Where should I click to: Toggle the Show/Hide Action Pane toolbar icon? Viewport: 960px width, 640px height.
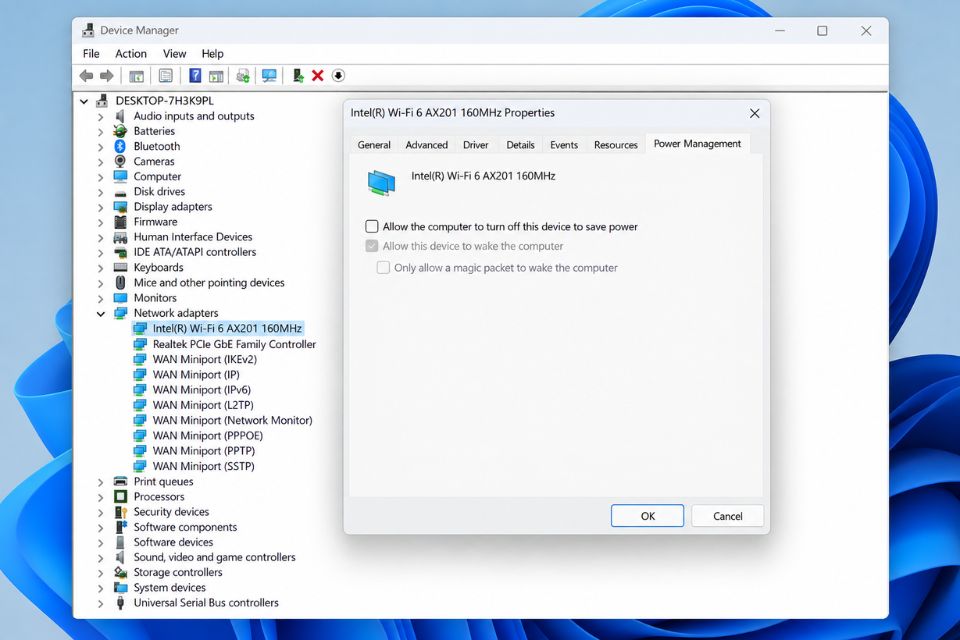click(x=216, y=76)
